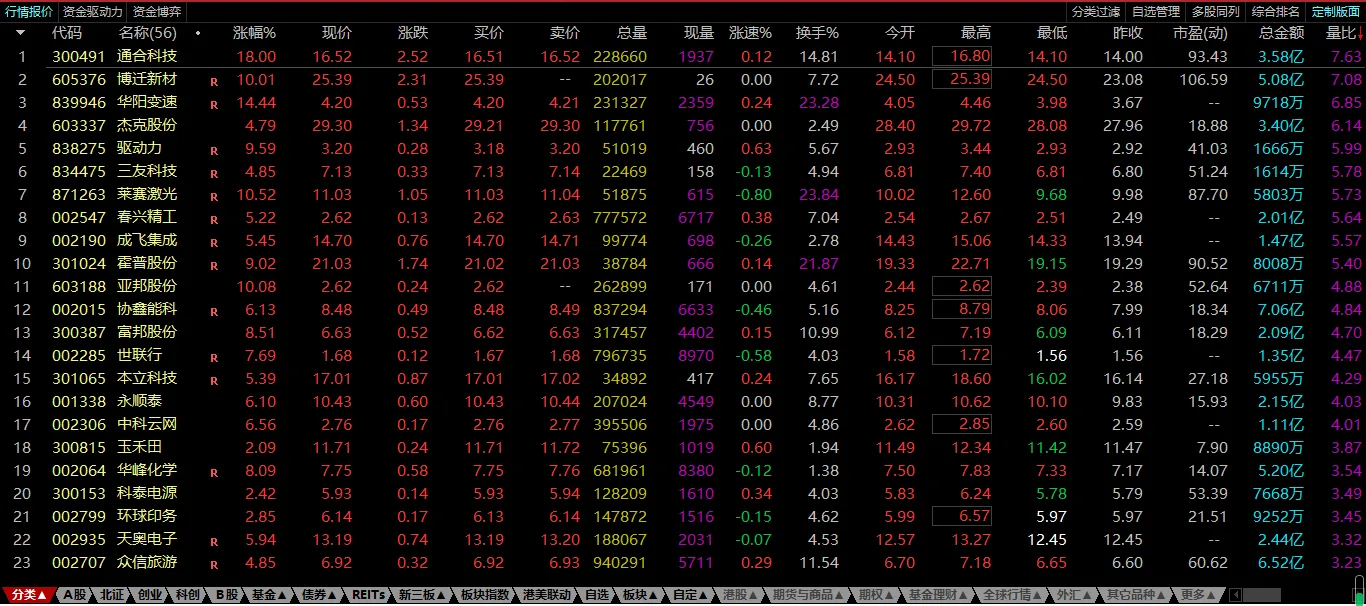The width and height of the screenshot is (1366, 606).
Task: Sort by the 总金额 column header
Action: [1281, 33]
